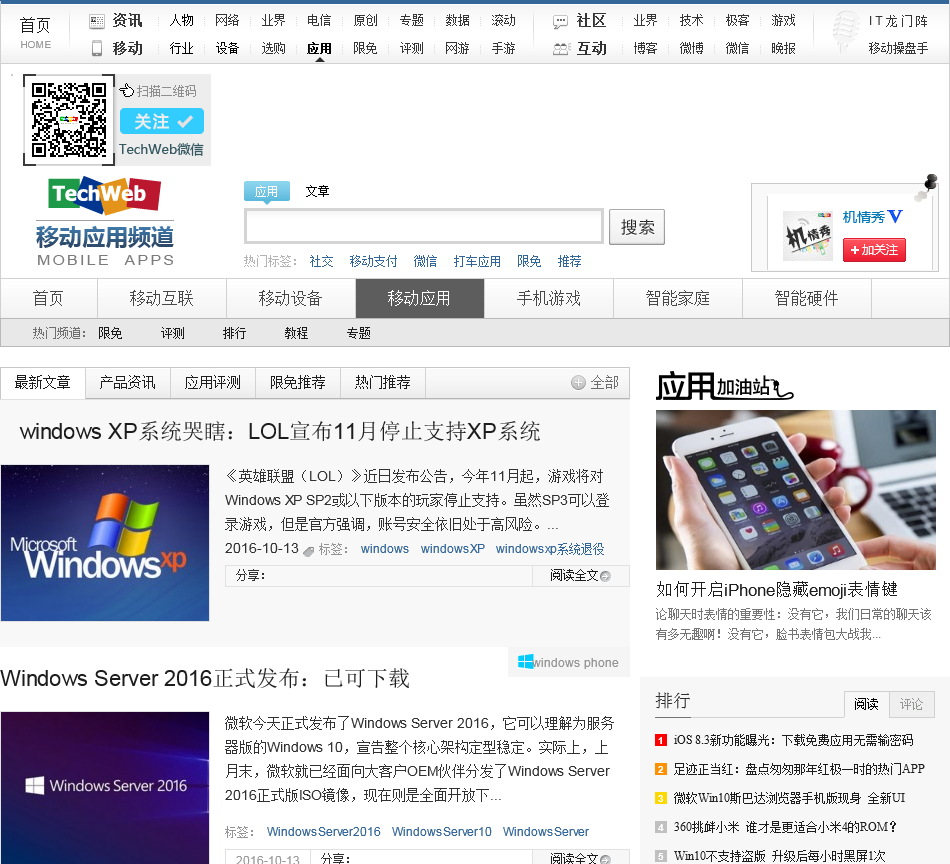Click the 移动 phone icon in top navigation
This screenshot has width=950, height=864.
97,48
